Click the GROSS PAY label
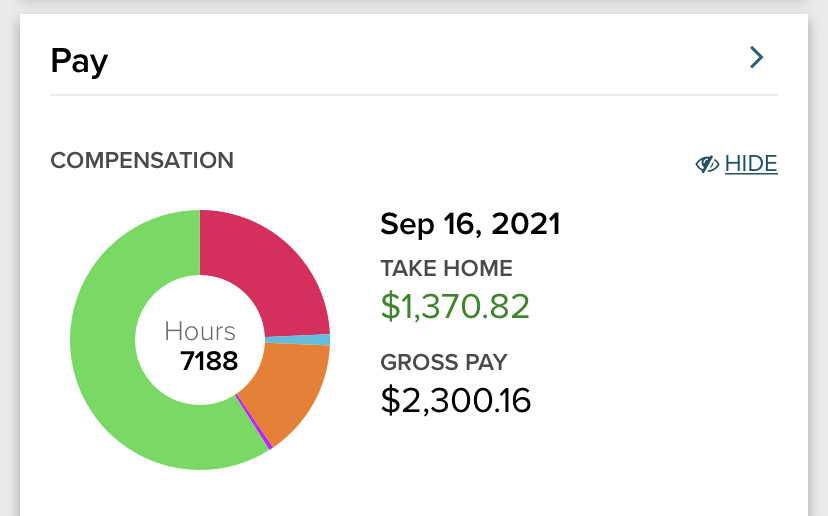Screen dimensions: 828x516 click(444, 362)
